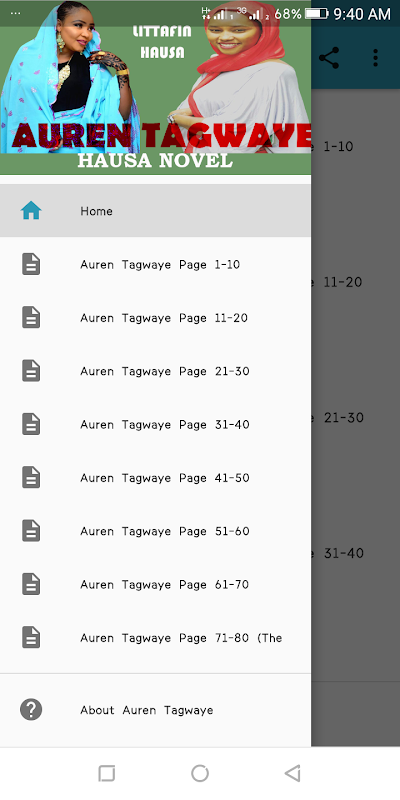Tap document icon beside Page 11-20
The height and width of the screenshot is (800, 400).
(x=31, y=317)
